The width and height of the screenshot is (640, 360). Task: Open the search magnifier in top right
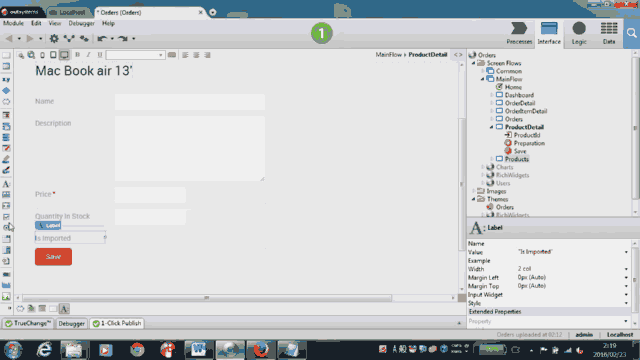point(631,33)
